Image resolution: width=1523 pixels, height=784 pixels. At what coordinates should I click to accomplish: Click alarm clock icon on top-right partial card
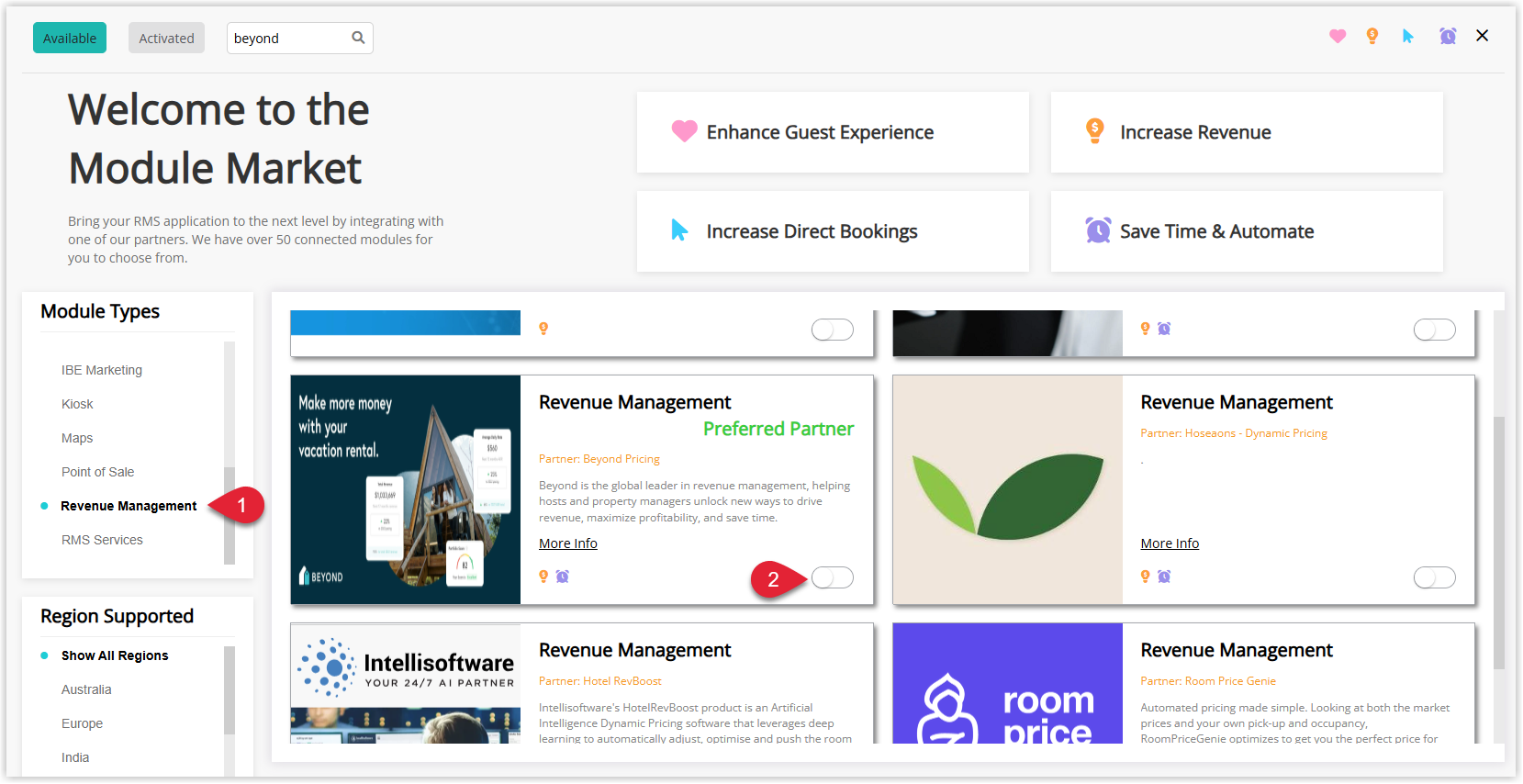[x=1164, y=329]
